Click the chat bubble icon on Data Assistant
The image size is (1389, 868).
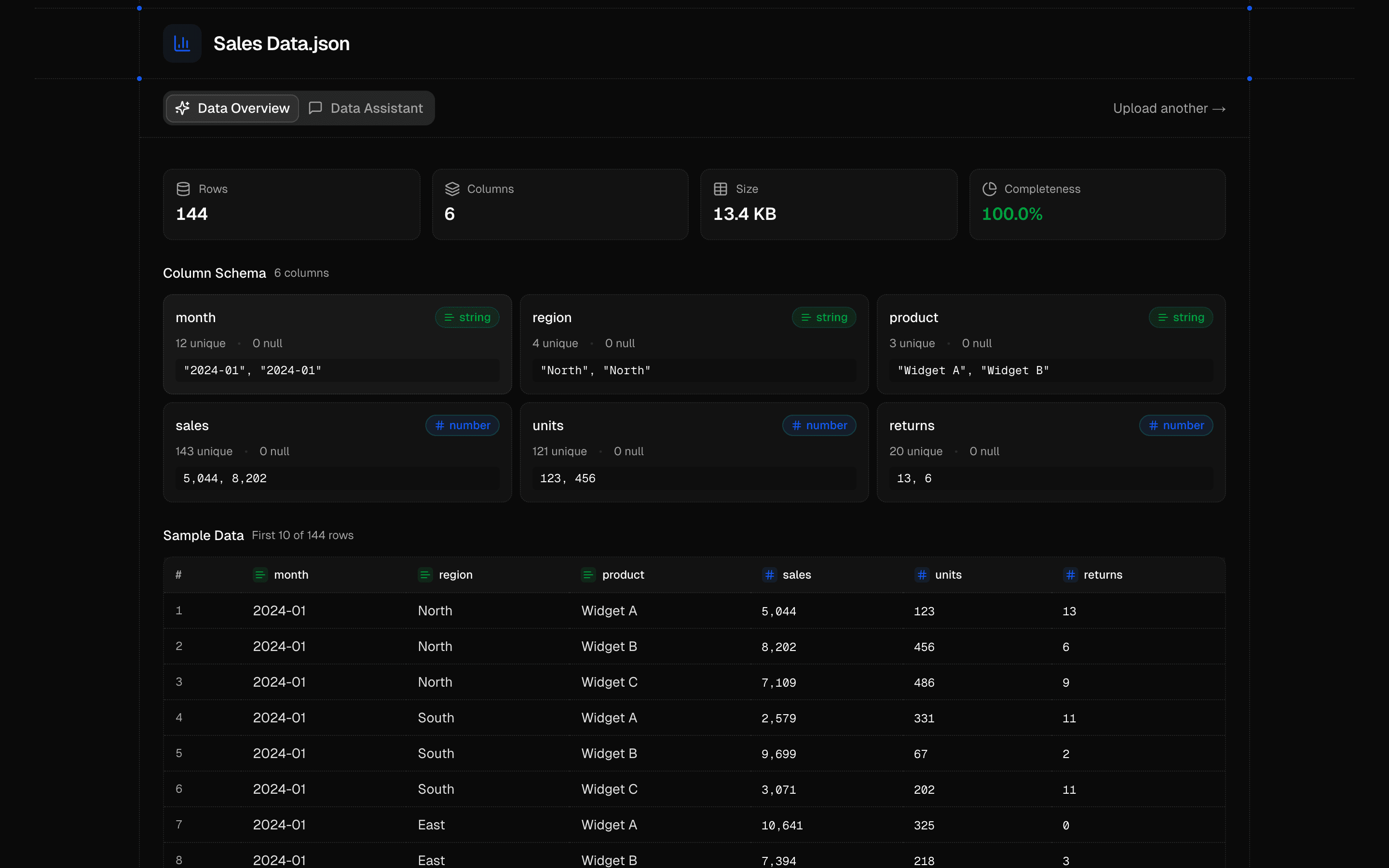tap(316, 108)
